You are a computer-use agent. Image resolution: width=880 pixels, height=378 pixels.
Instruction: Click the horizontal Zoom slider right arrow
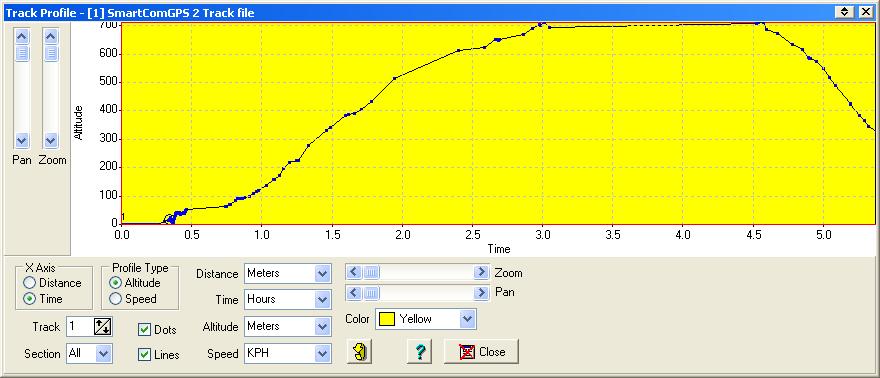click(481, 273)
